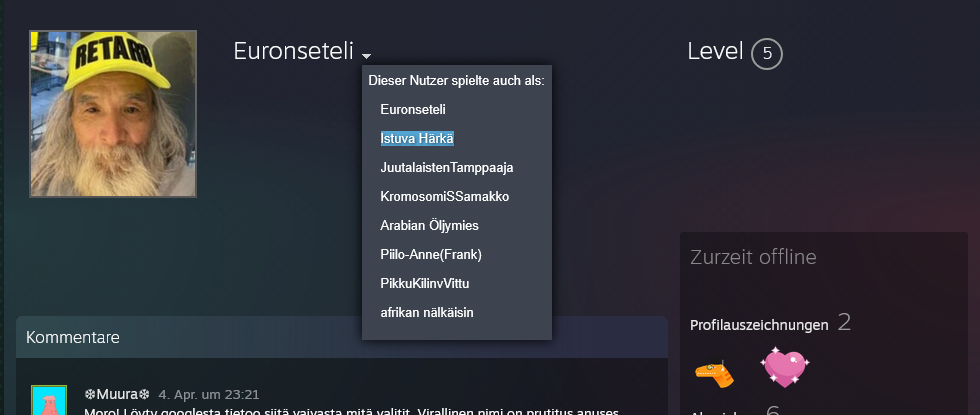Click the orange profile award icon
Screen dimensions: 980x415
715,373
